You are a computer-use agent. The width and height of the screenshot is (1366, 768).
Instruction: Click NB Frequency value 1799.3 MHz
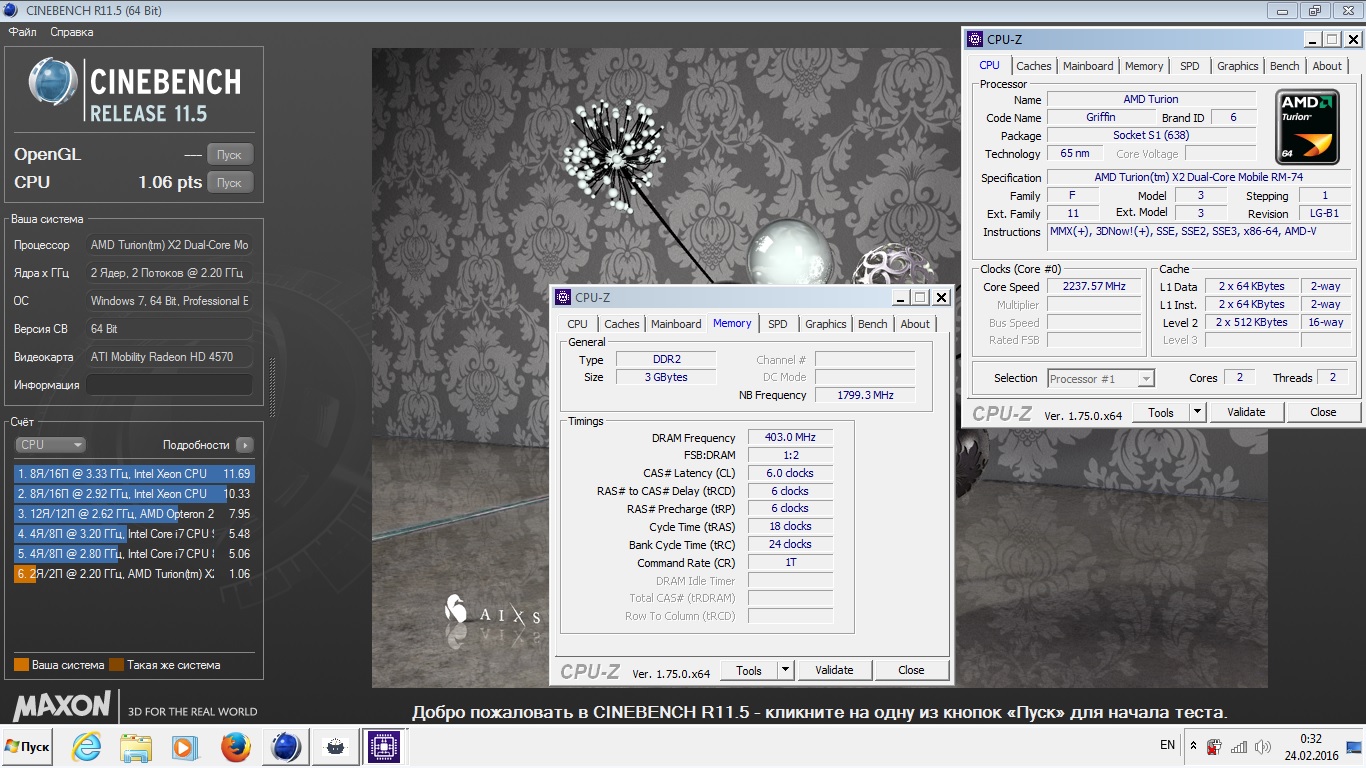[x=865, y=395]
